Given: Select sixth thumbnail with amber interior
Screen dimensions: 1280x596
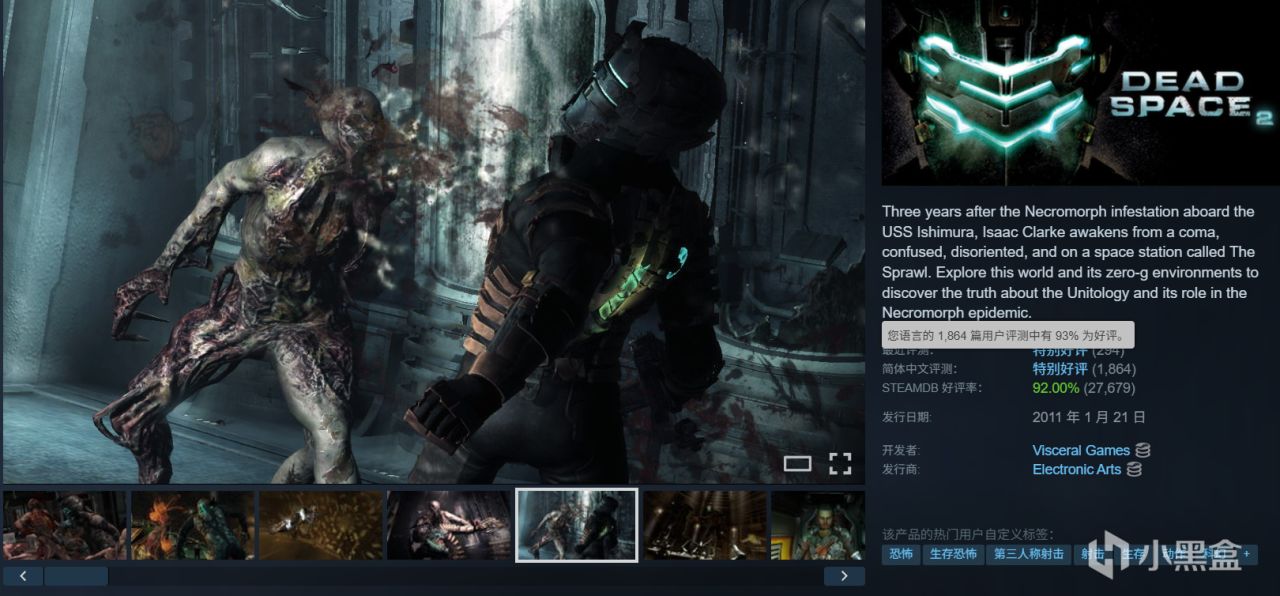Looking at the screenshot, I should point(704,525).
